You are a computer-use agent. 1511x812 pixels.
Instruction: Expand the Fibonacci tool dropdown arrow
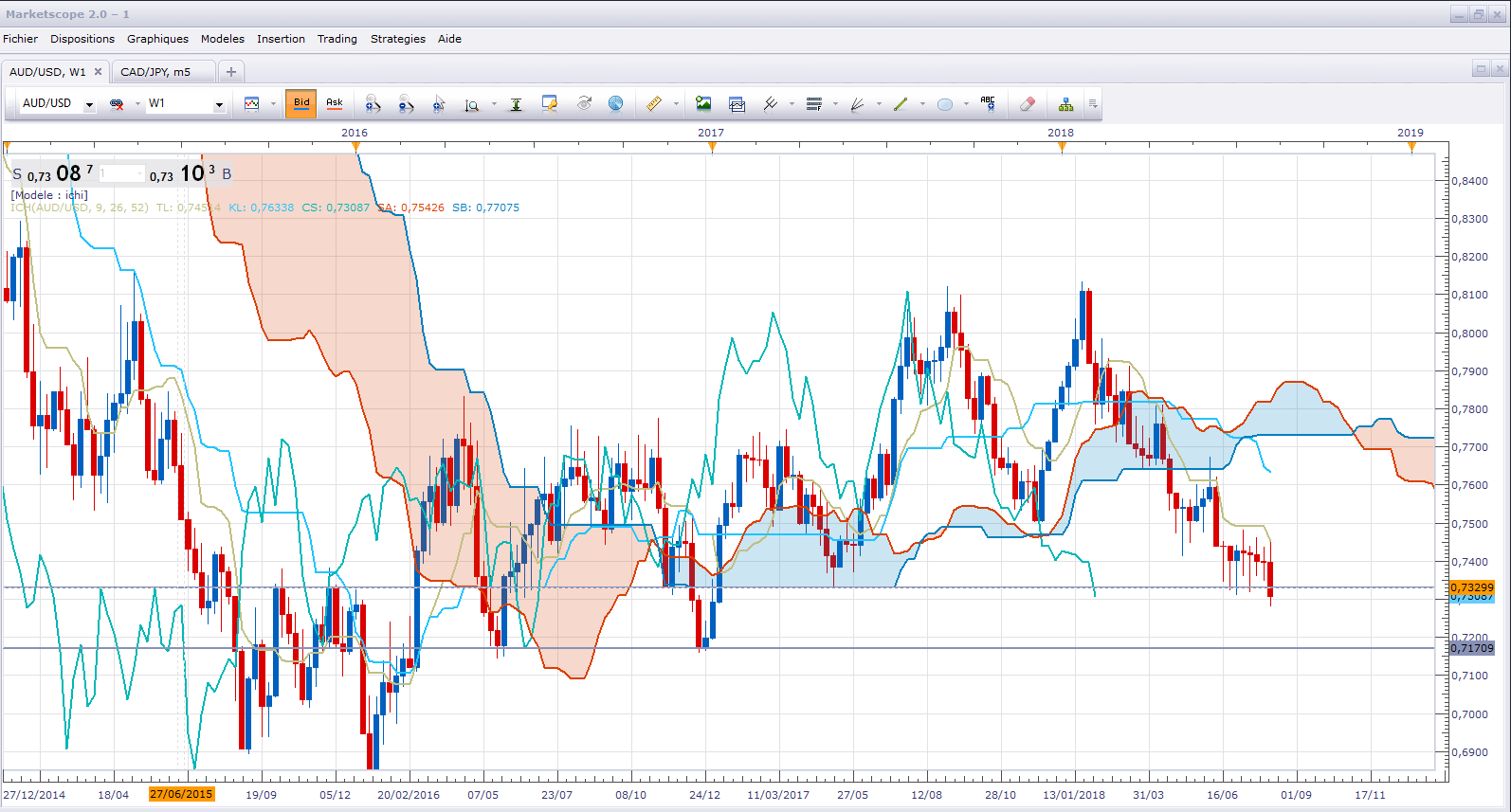pos(835,103)
